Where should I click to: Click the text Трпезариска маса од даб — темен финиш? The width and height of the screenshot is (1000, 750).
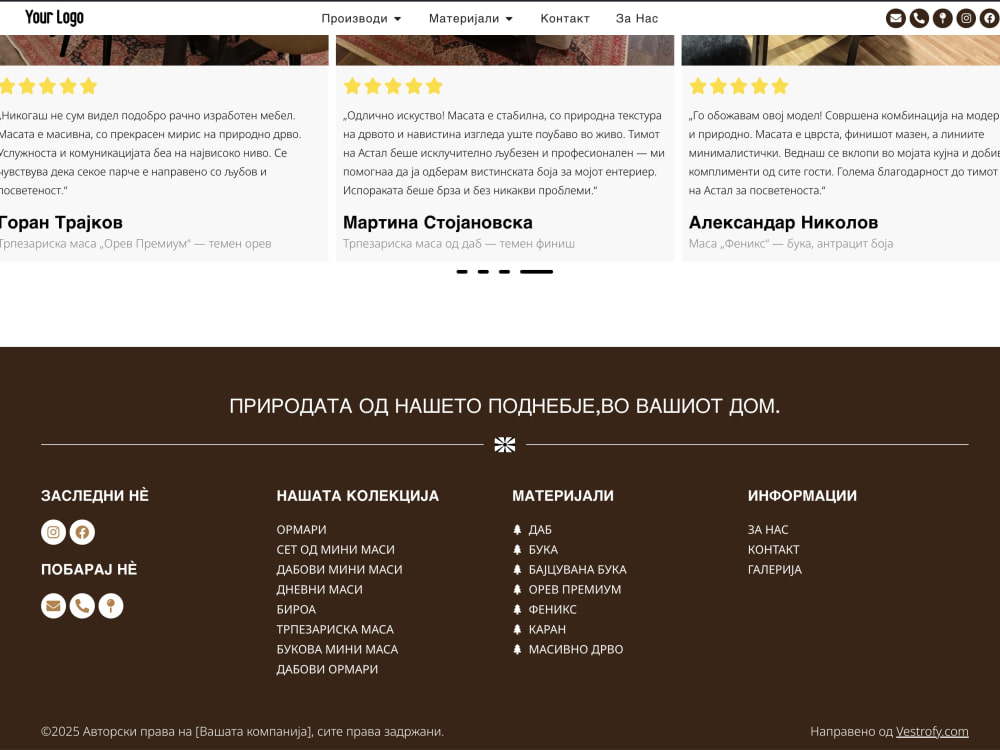[459, 244]
